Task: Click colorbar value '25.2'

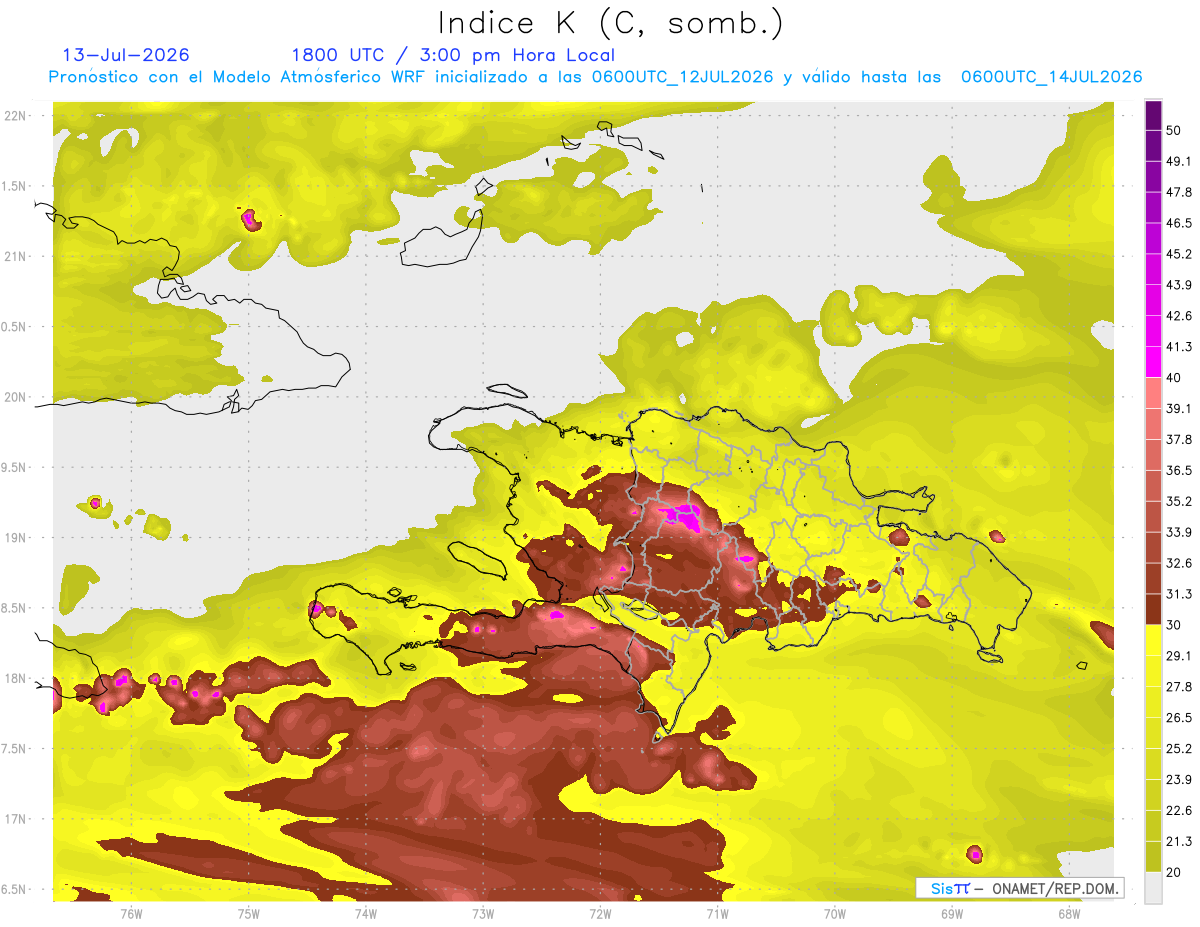Action: pyautogui.click(x=1180, y=749)
